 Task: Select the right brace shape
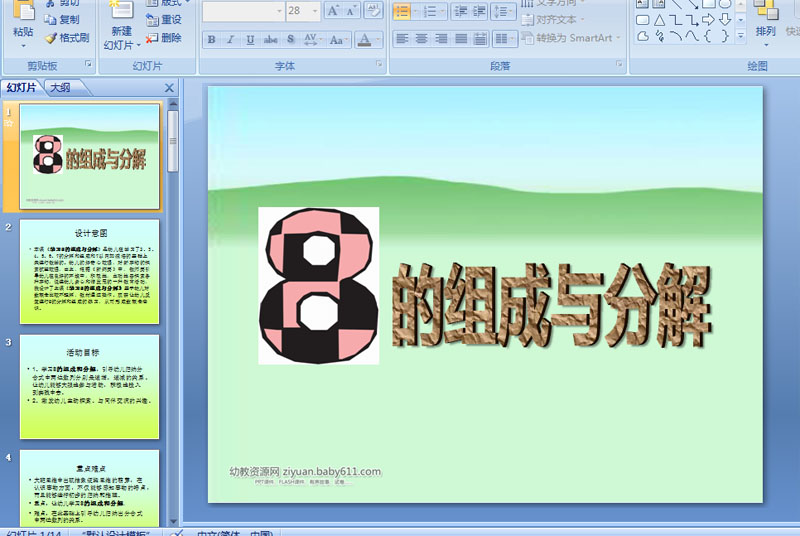point(724,36)
